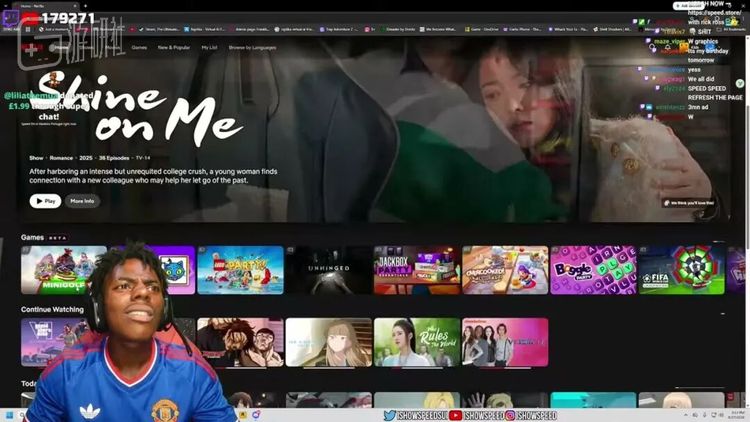Image resolution: width=750 pixels, height=422 pixels.
Task: Click the Games row heading
Action: point(32,237)
